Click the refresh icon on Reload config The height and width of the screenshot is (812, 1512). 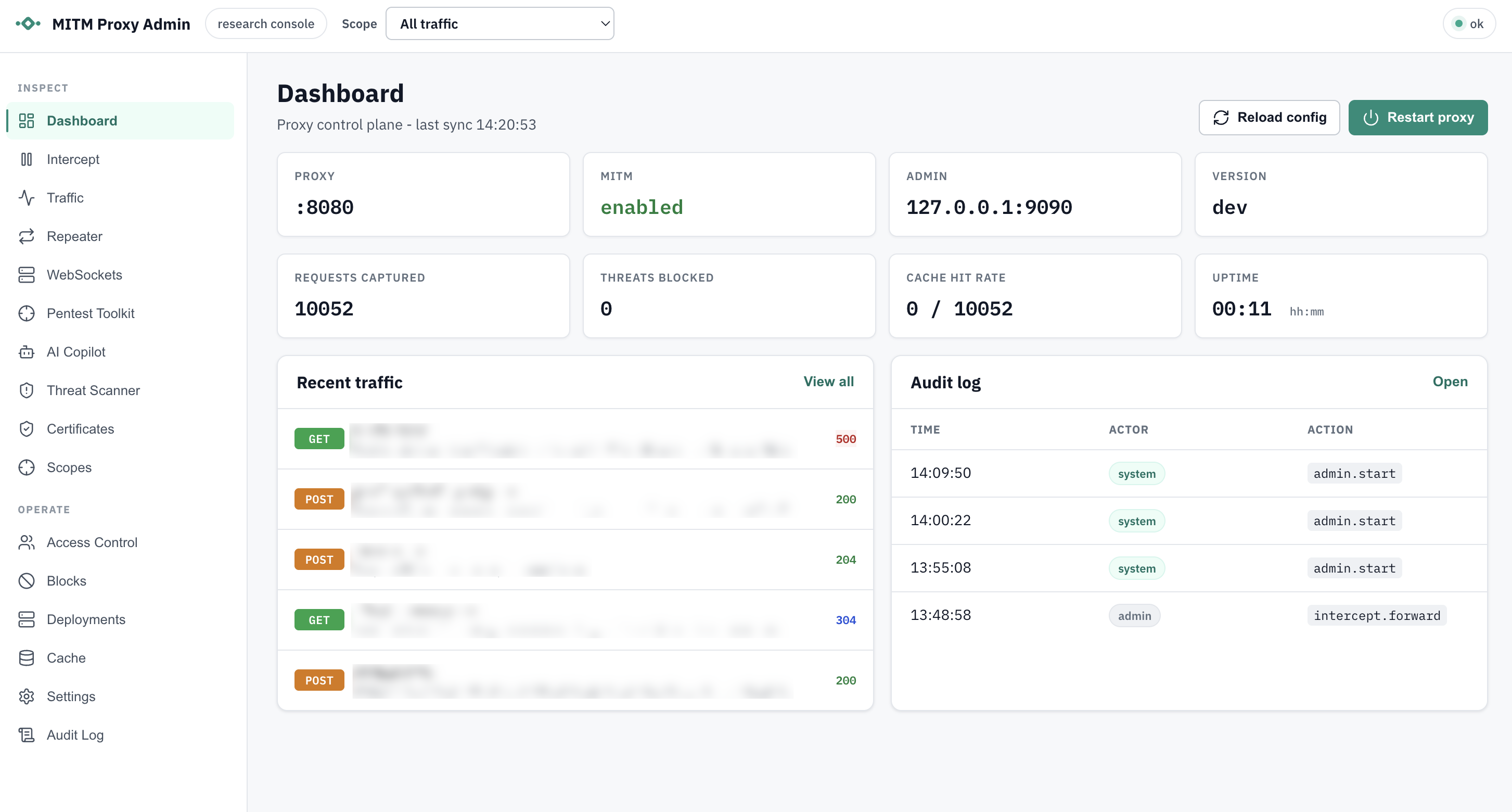1221,118
